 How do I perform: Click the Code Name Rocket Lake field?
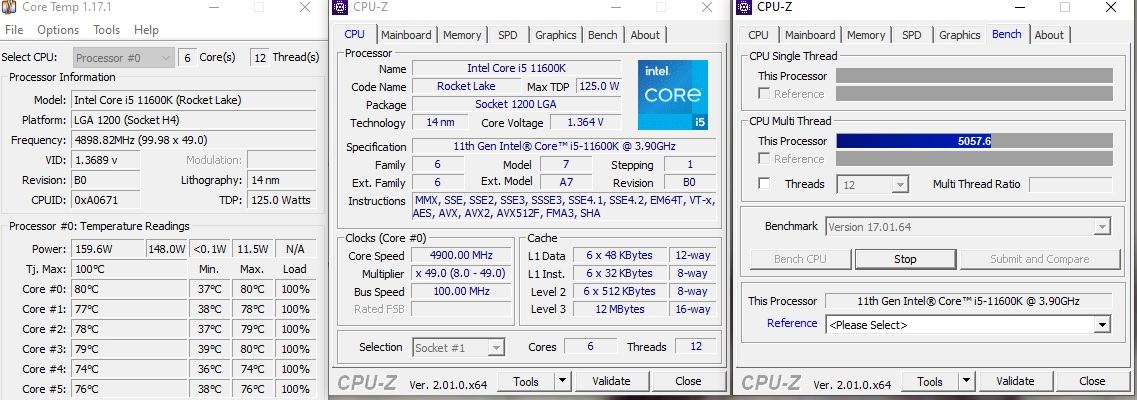point(466,86)
